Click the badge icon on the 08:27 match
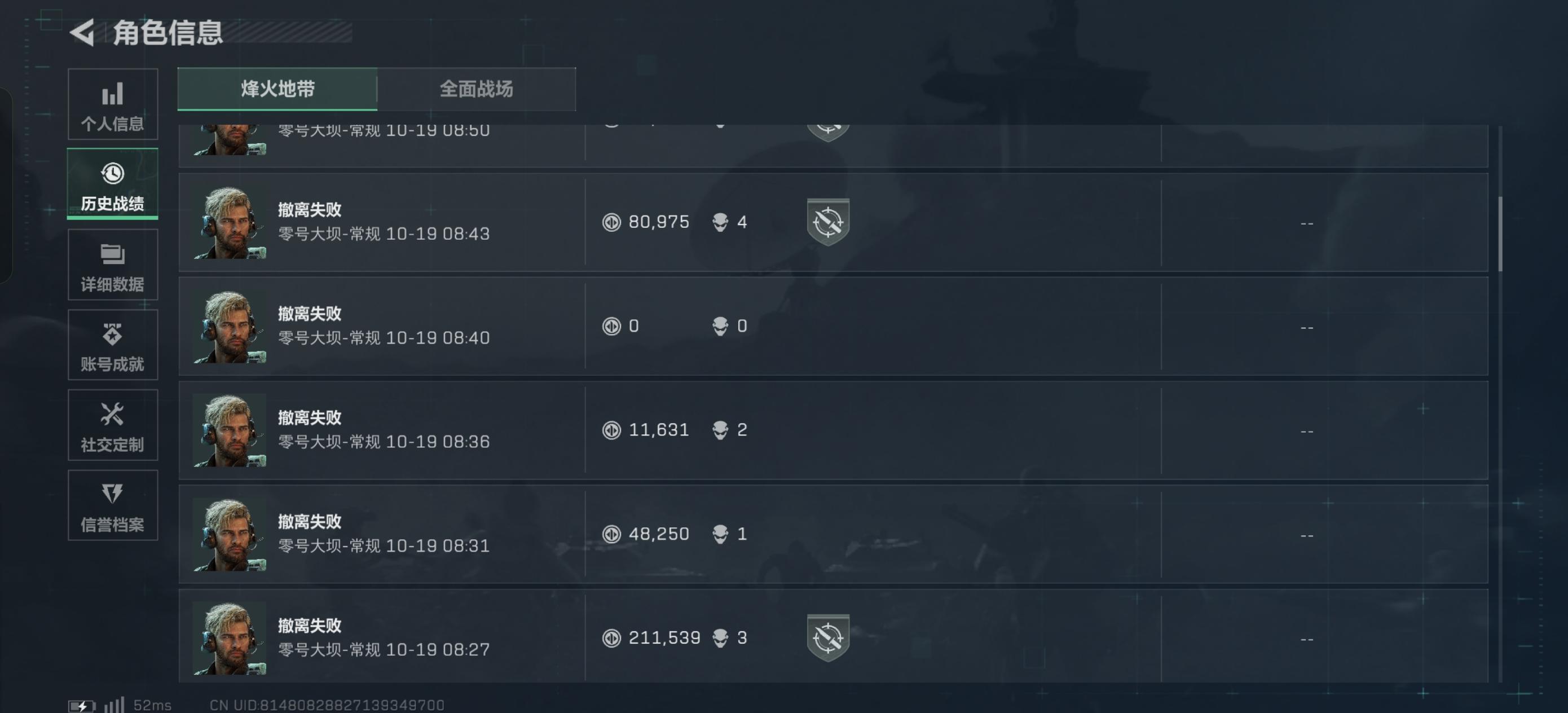 click(x=828, y=638)
